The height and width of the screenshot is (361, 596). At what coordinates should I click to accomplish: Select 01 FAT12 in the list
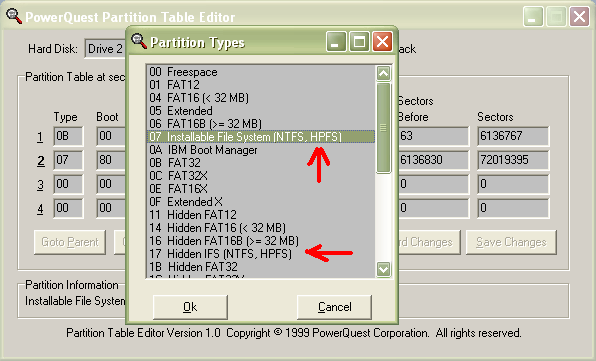tap(260, 85)
